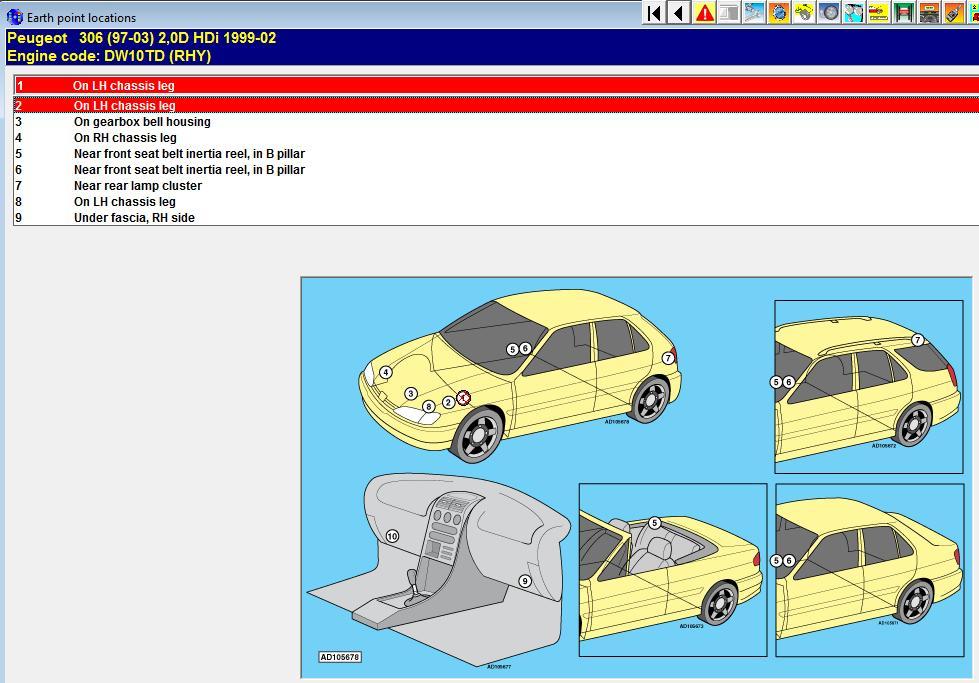Click the crossed wrenches toolbar icon
Viewport: 979px width, 683px height.
[x=754, y=13]
